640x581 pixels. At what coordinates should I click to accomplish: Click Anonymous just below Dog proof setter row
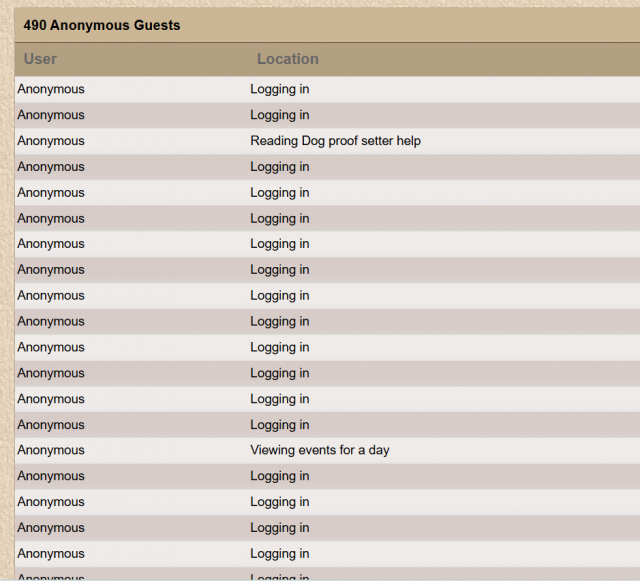(51, 167)
